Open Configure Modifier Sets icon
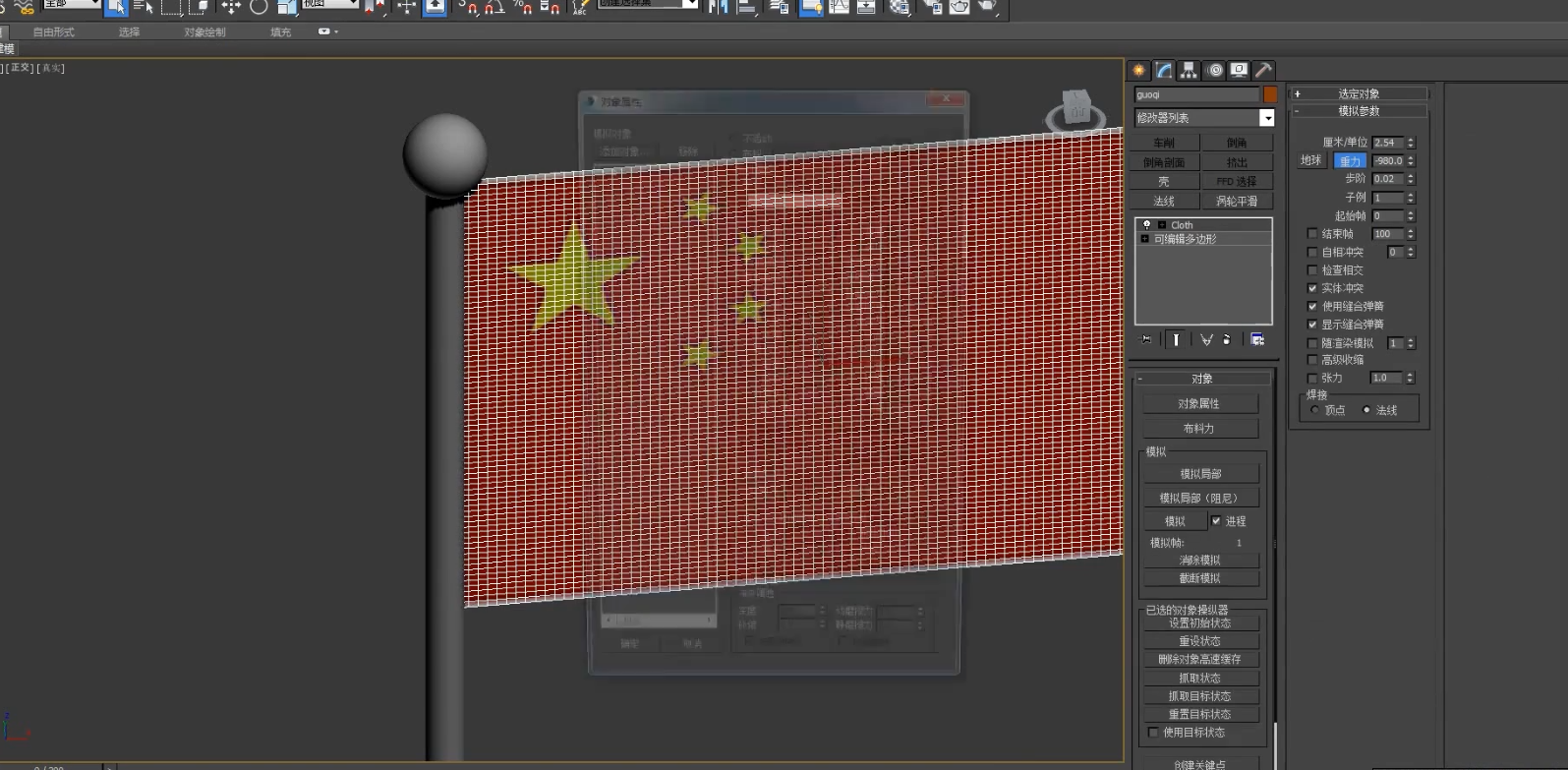The height and width of the screenshot is (770, 1568). [x=1257, y=339]
